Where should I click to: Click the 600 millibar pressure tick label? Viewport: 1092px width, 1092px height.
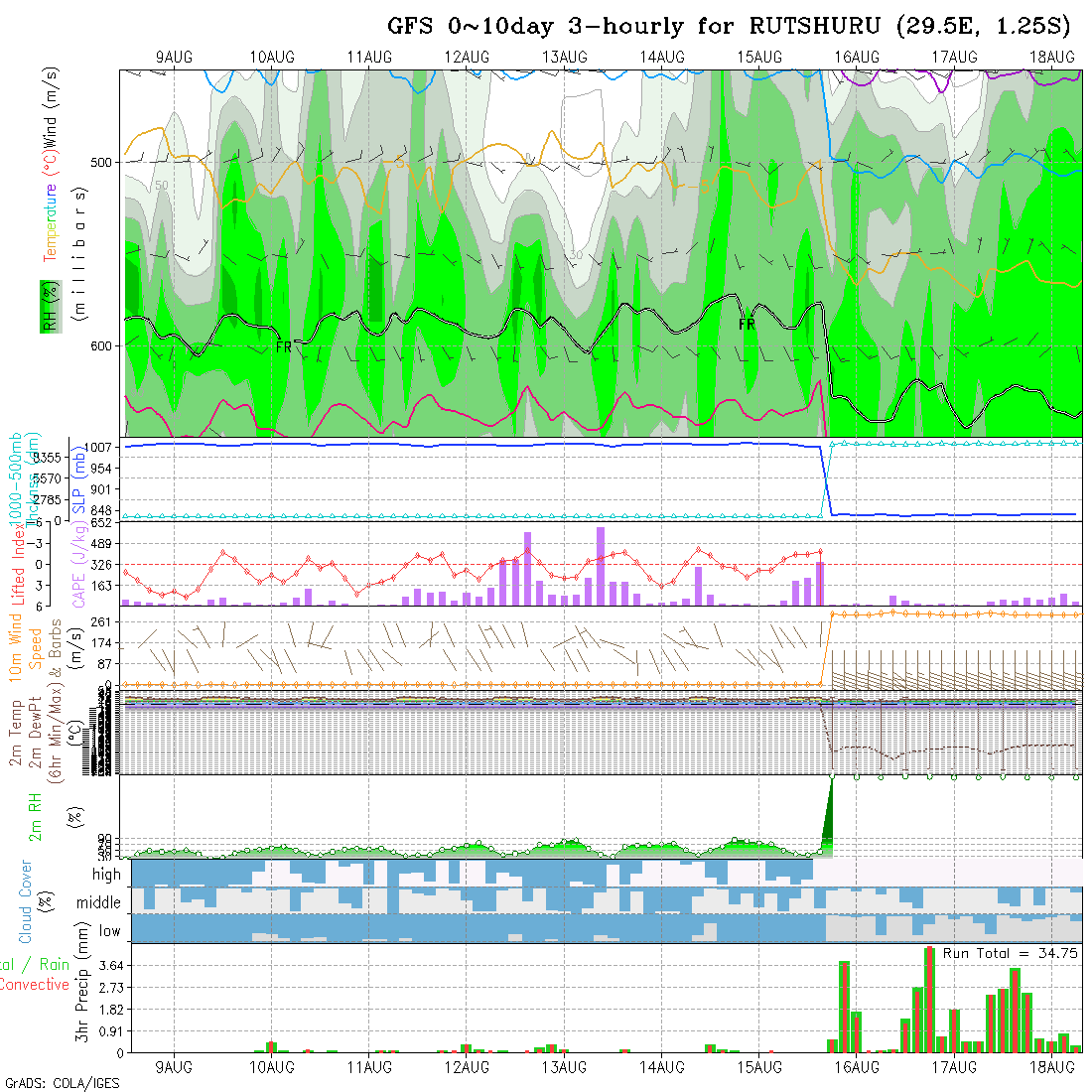point(101,346)
